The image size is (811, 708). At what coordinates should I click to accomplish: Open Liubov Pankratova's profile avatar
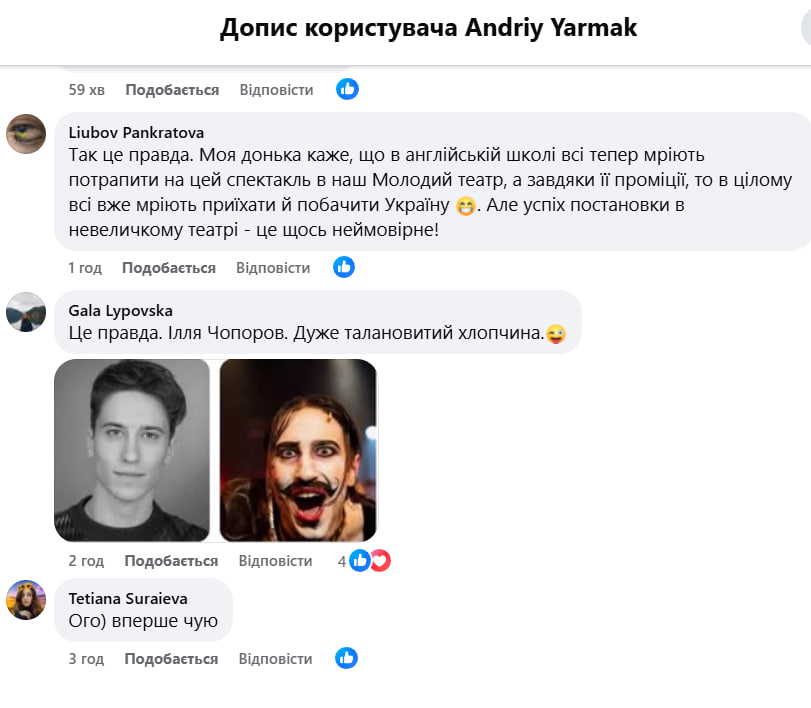tap(26, 134)
